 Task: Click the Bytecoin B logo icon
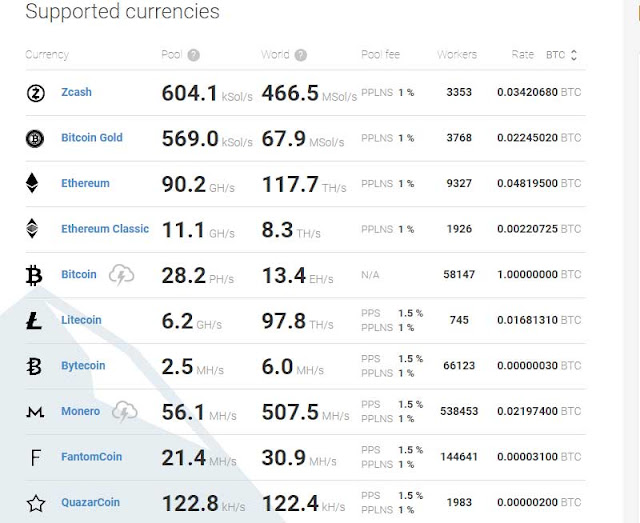34,366
